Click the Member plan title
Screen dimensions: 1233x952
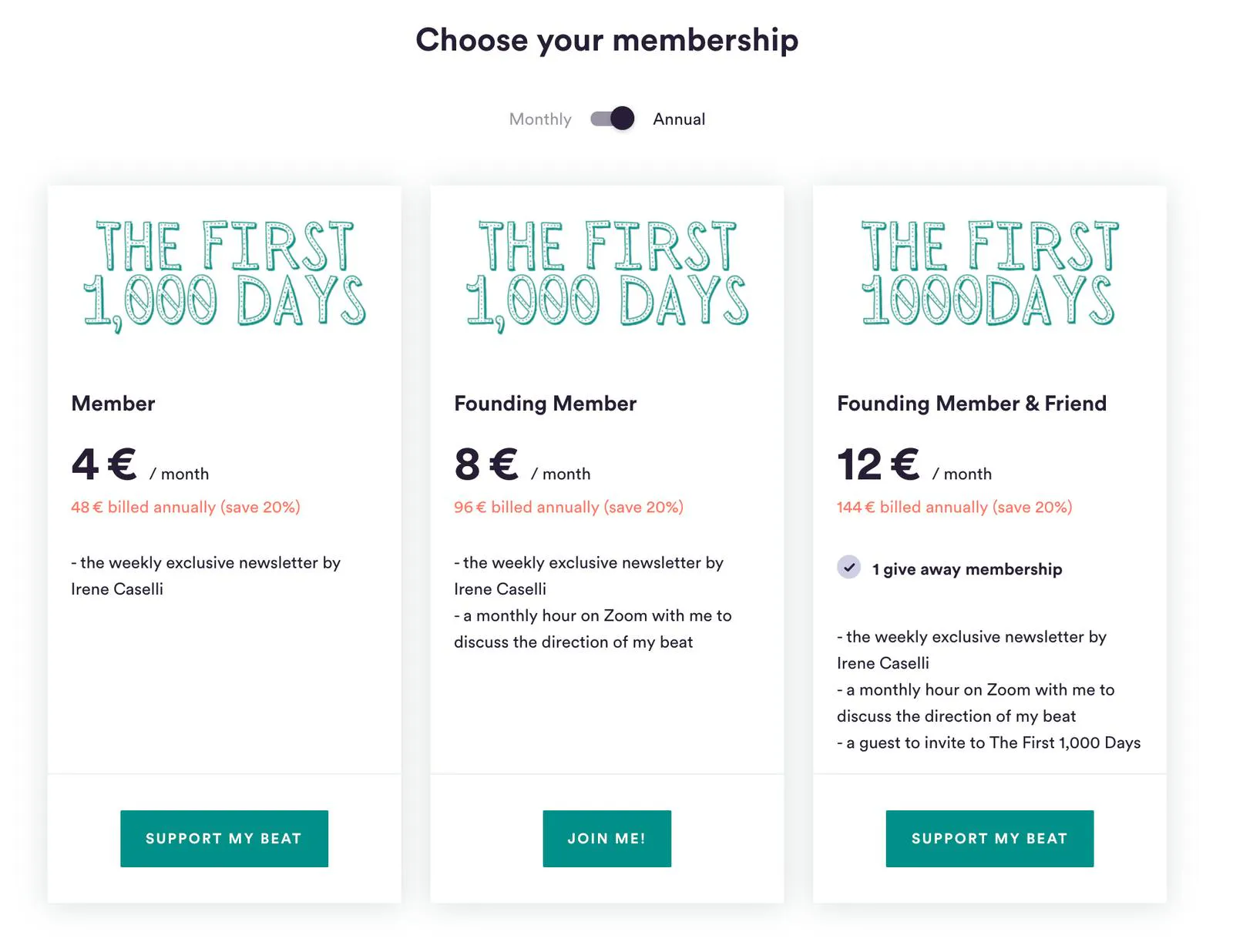tap(113, 404)
